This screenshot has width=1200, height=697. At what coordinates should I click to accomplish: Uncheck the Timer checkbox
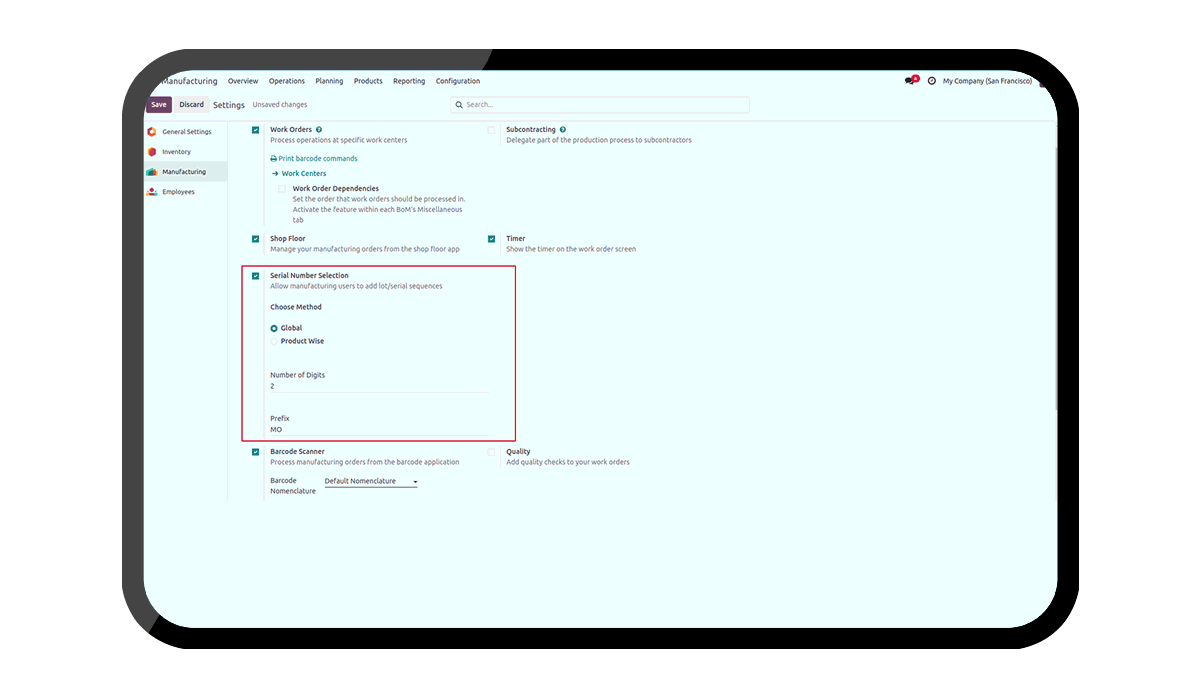pos(491,239)
